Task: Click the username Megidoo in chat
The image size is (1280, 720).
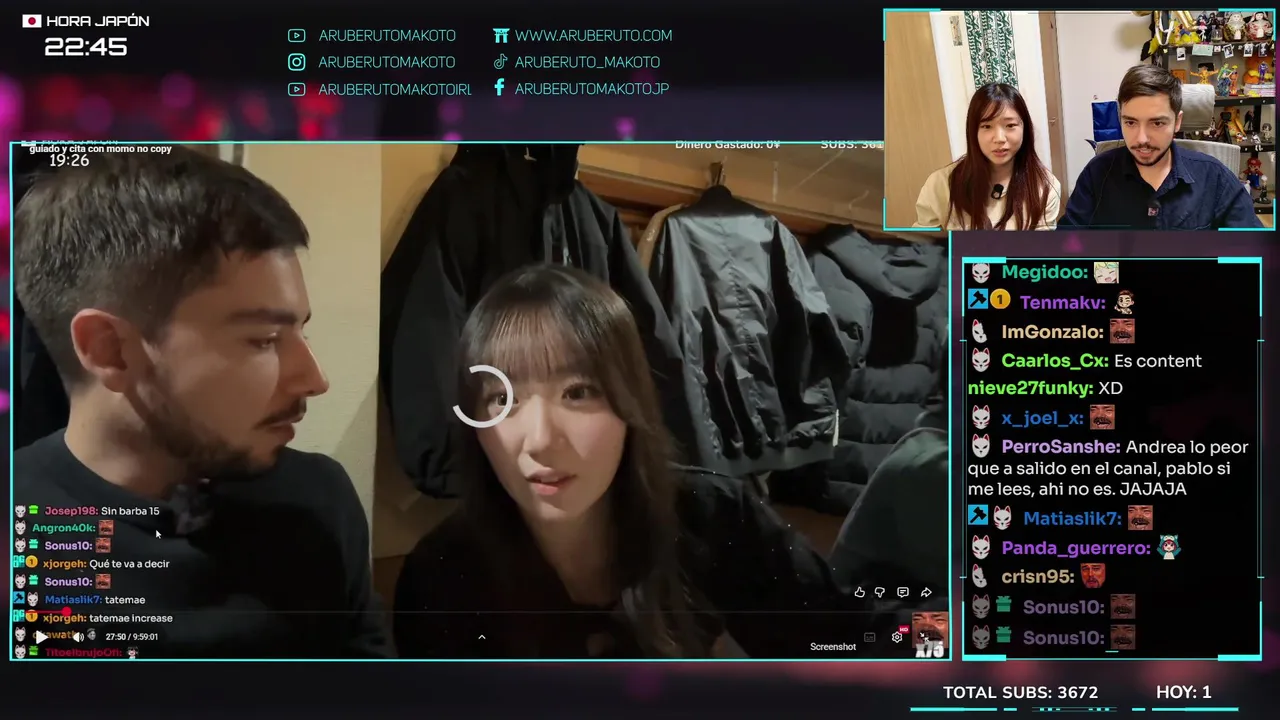Action: tap(1045, 272)
